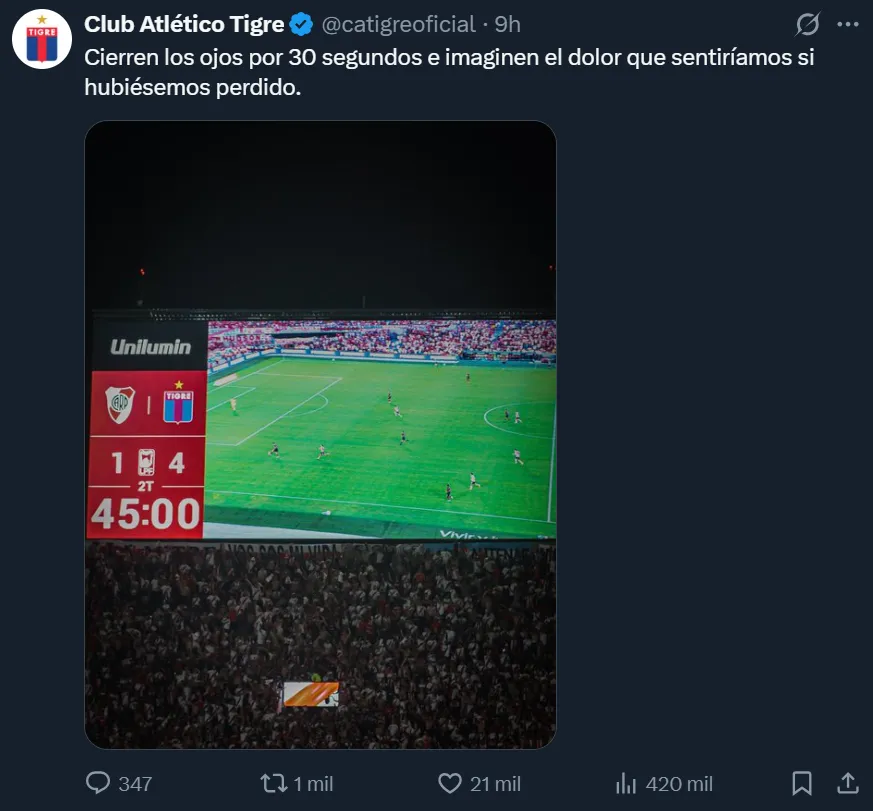The image size is (873, 811).
Task: Click the '21 mil' likes count
Action: 495,784
